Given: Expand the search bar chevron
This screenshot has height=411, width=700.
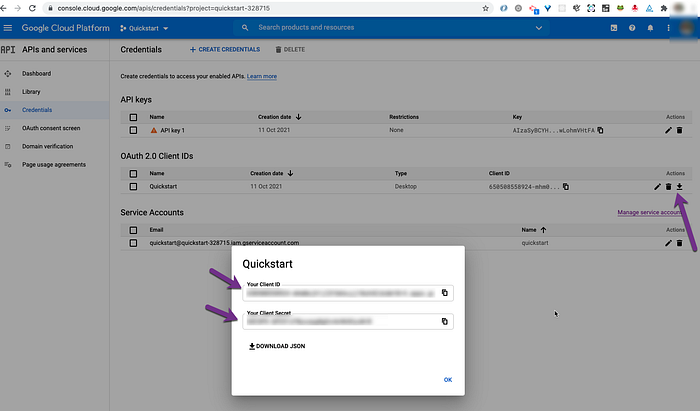Looking at the screenshot, I should click(x=539, y=28).
